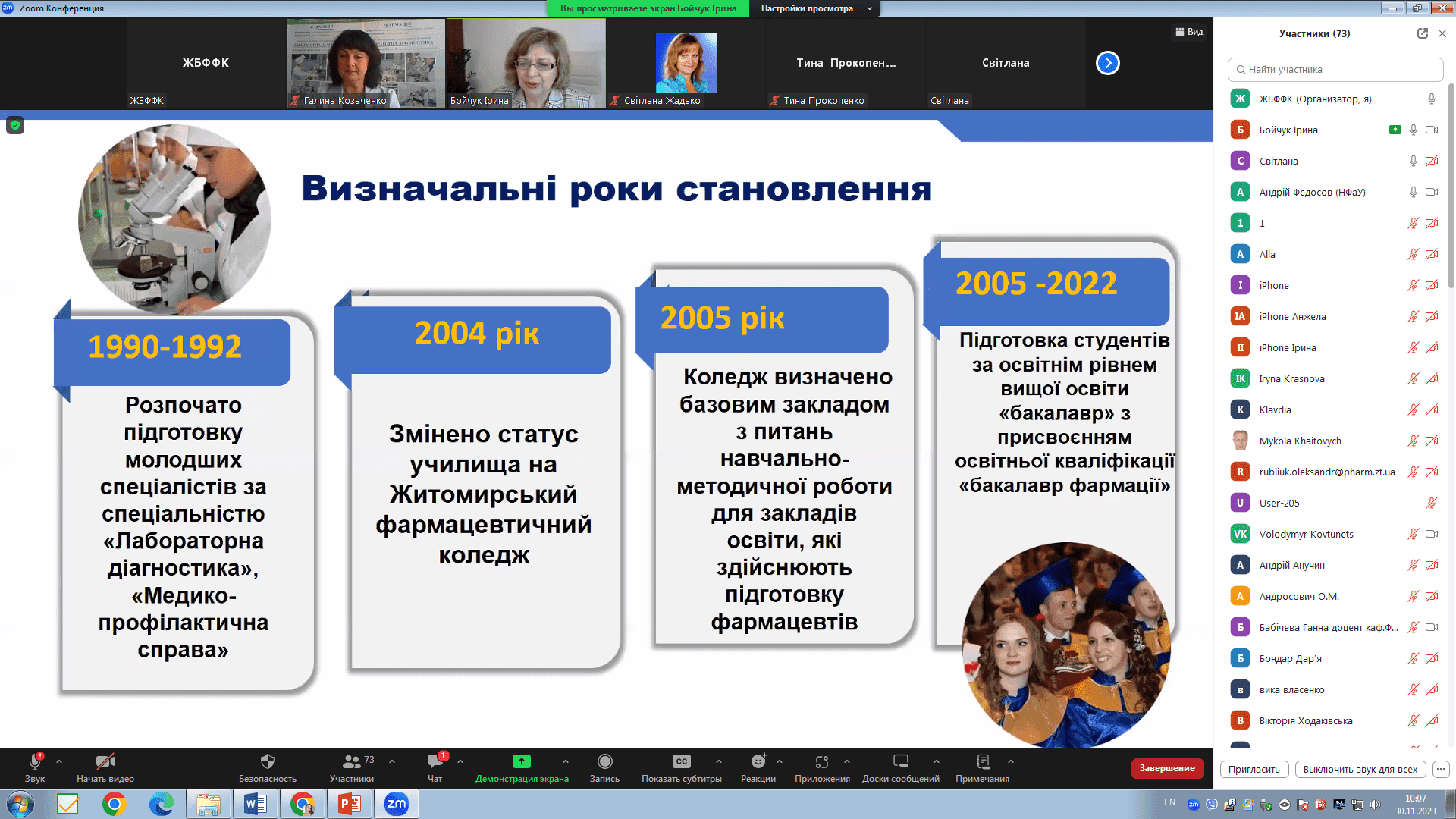Toggle camera for Андрій Федосов
Image resolution: width=1456 pixels, height=819 pixels.
pos(1432,192)
